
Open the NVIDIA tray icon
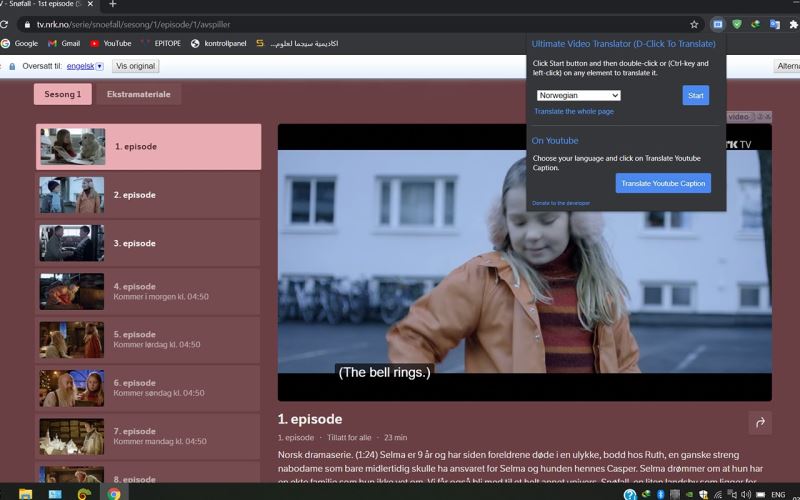coord(689,494)
